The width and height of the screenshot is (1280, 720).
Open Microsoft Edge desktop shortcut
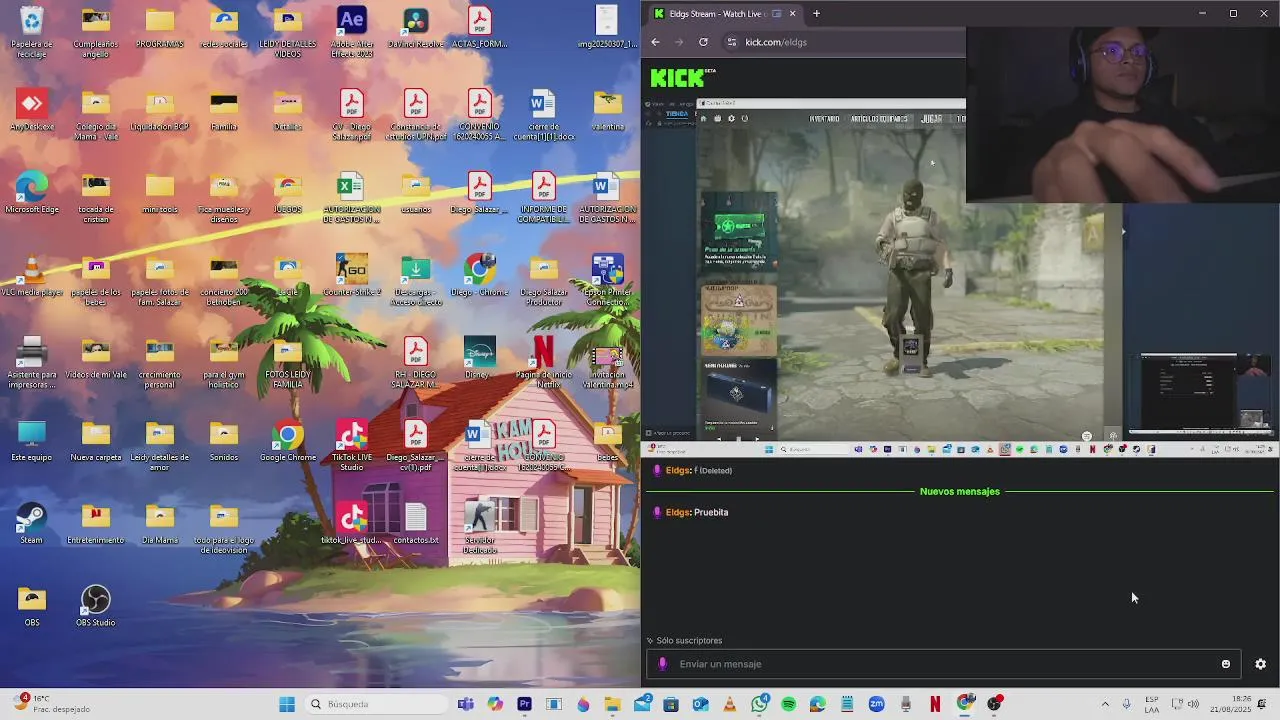pos(32,193)
